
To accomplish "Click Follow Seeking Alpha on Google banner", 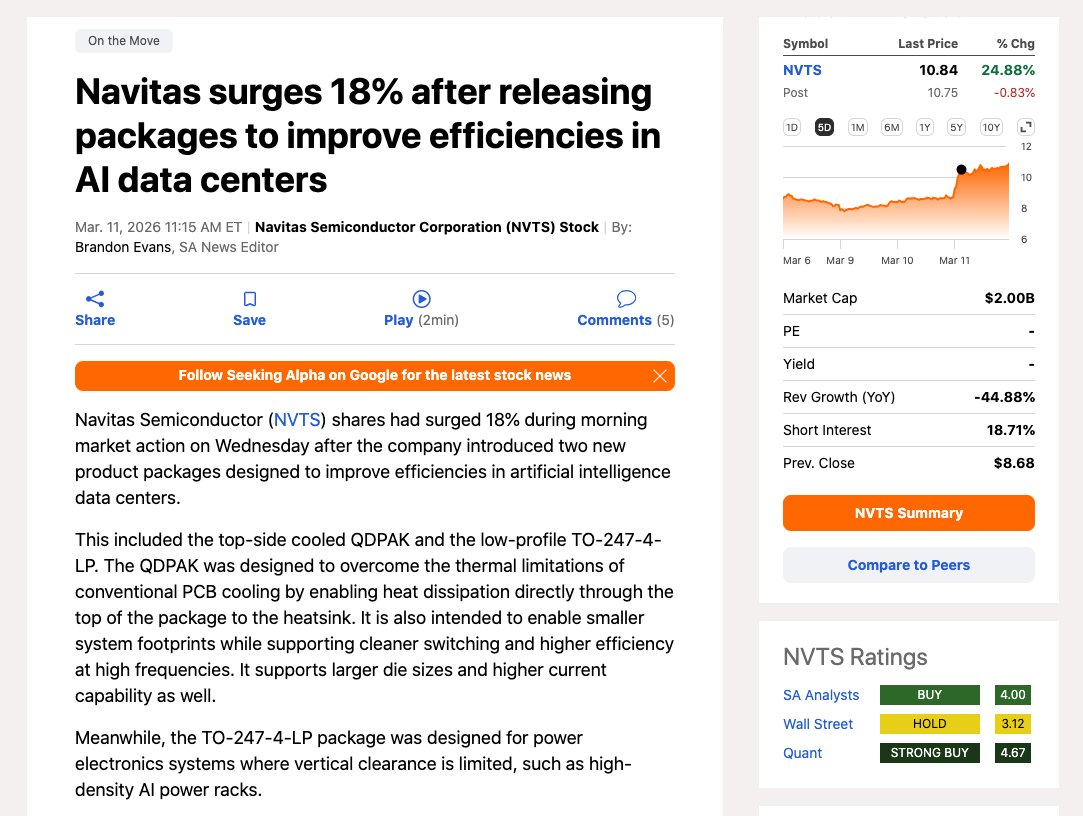I will click(x=374, y=376).
